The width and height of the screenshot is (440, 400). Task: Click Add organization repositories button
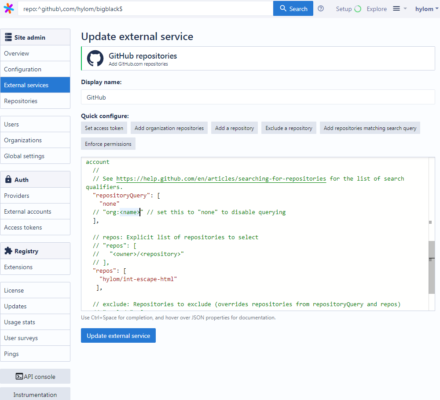point(169,128)
